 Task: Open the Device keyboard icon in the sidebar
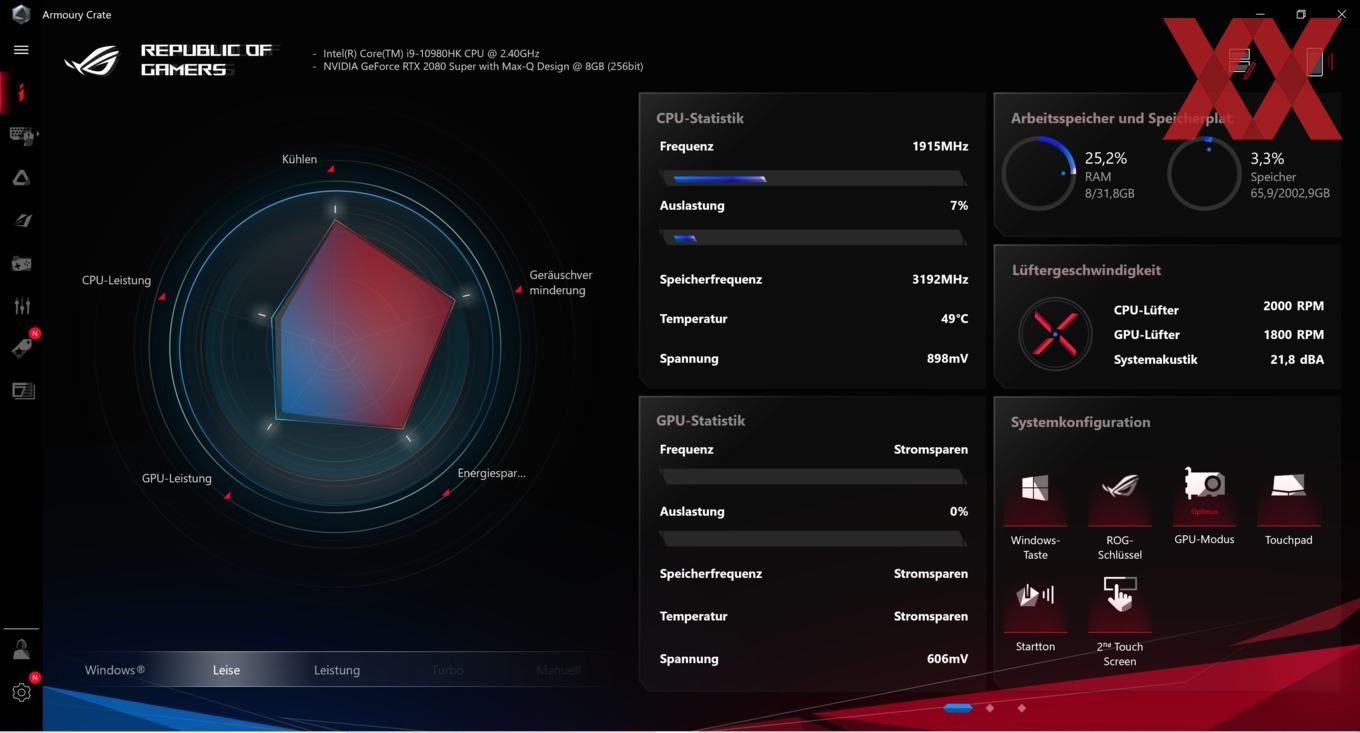click(21, 135)
